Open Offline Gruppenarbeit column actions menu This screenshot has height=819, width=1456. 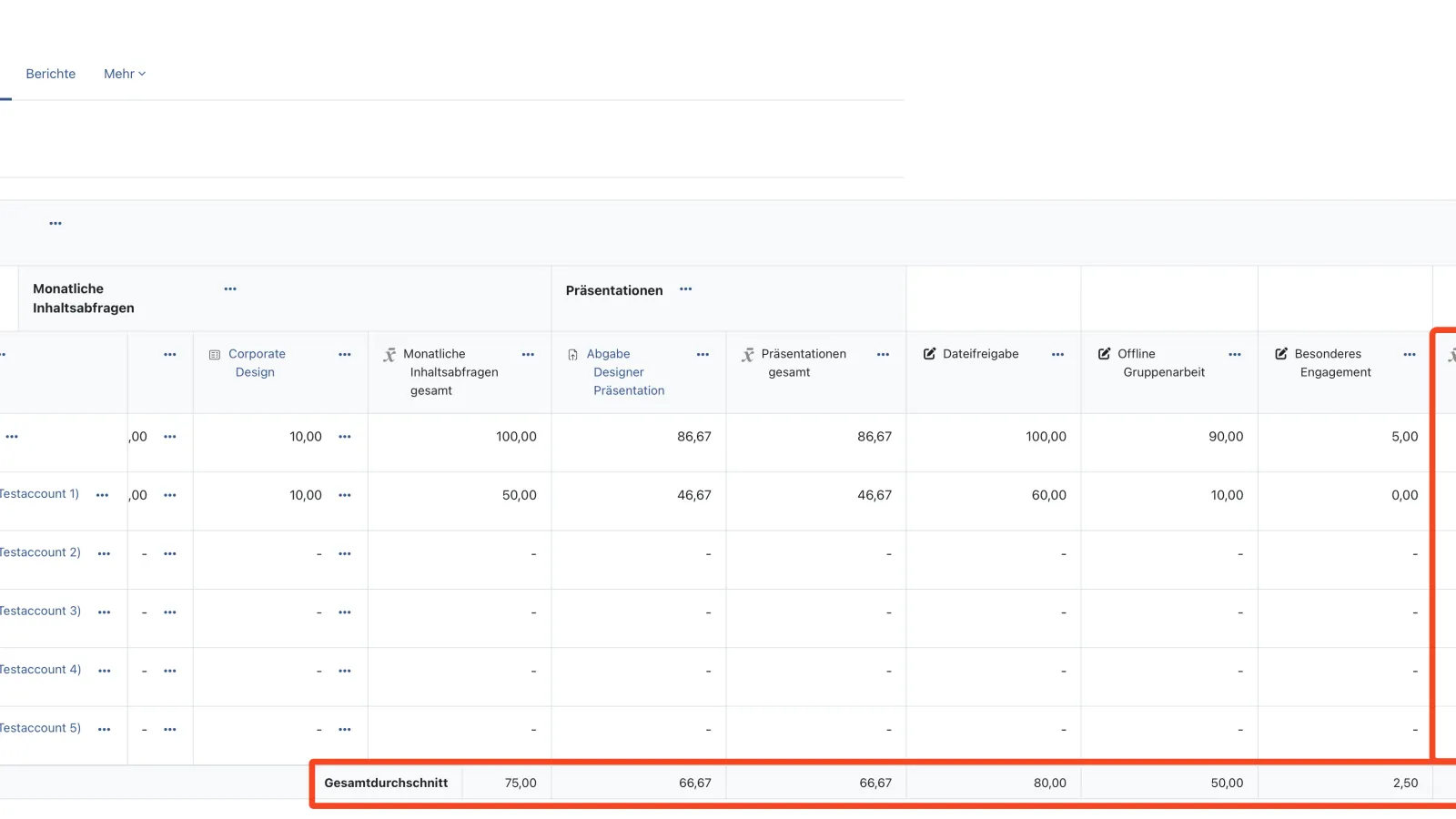coord(1234,355)
